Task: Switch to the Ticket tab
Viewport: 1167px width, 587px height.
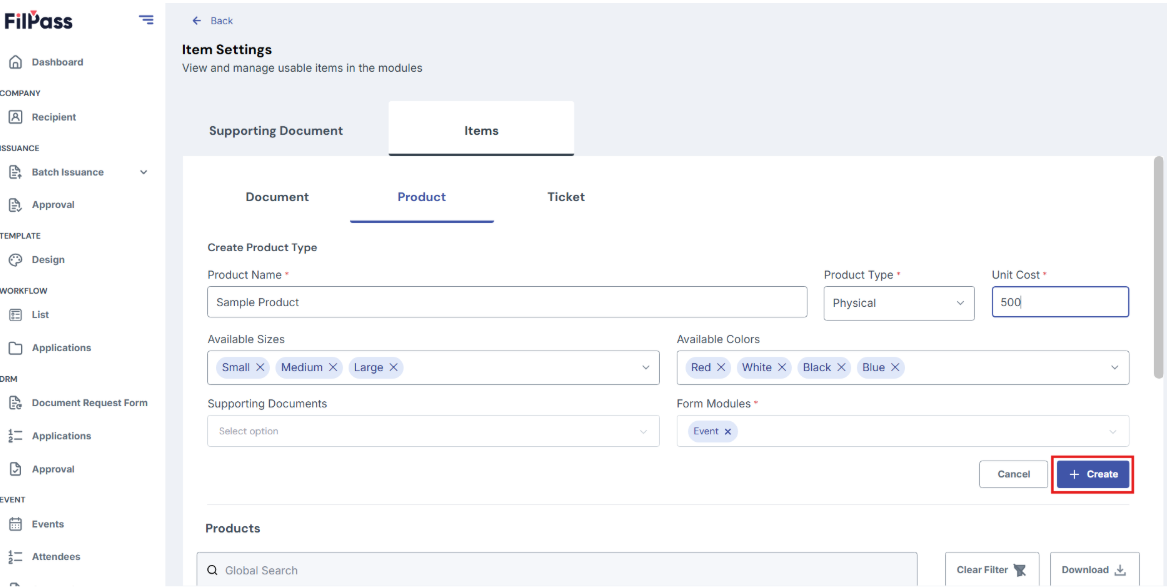Action: pos(566,197)
